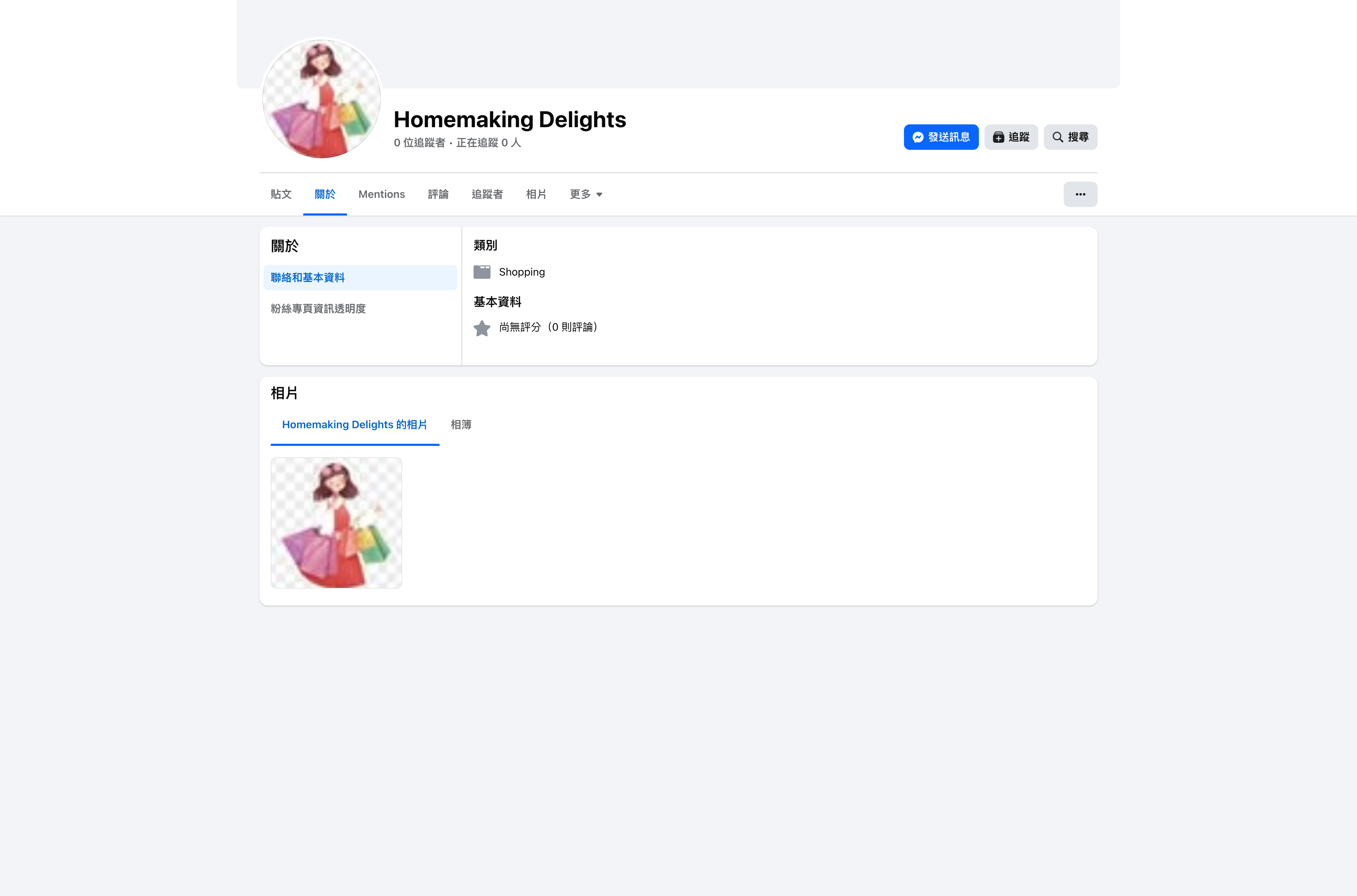The width and height of the screenshot is (1357, 896).
Task: Click the 尚無評分 rating link
Action: tap(548, 328)
